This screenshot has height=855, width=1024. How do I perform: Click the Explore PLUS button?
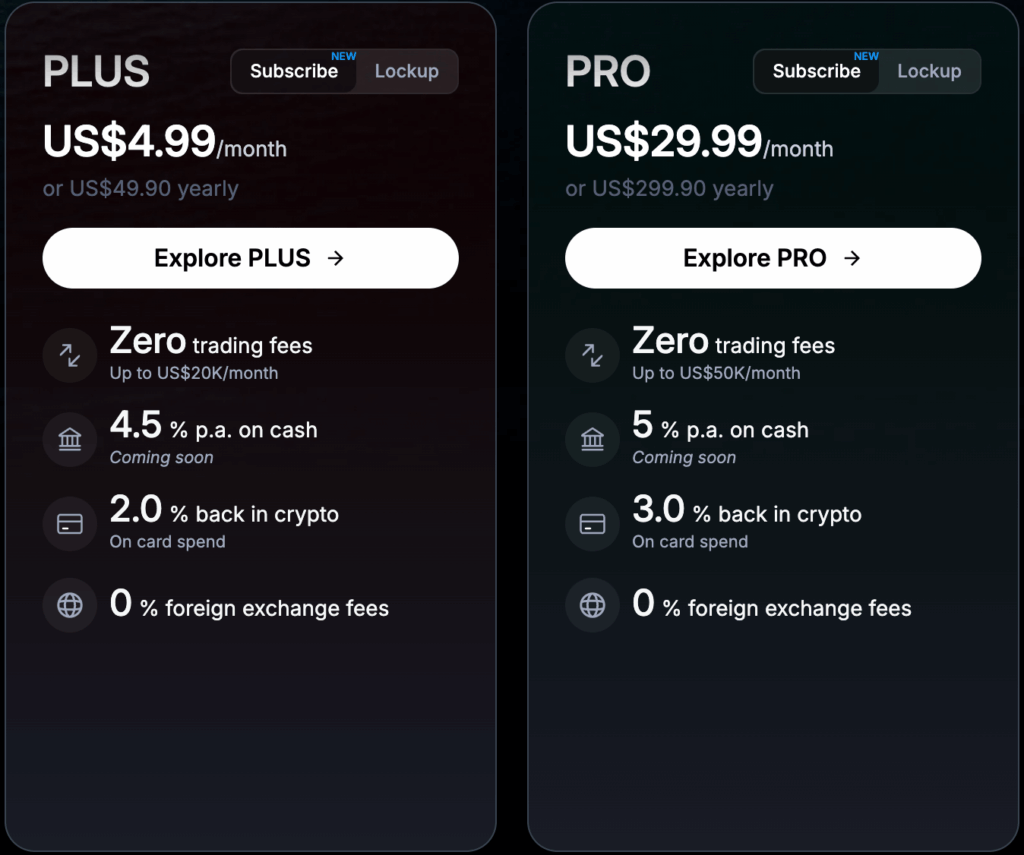(x=250, y=258)
